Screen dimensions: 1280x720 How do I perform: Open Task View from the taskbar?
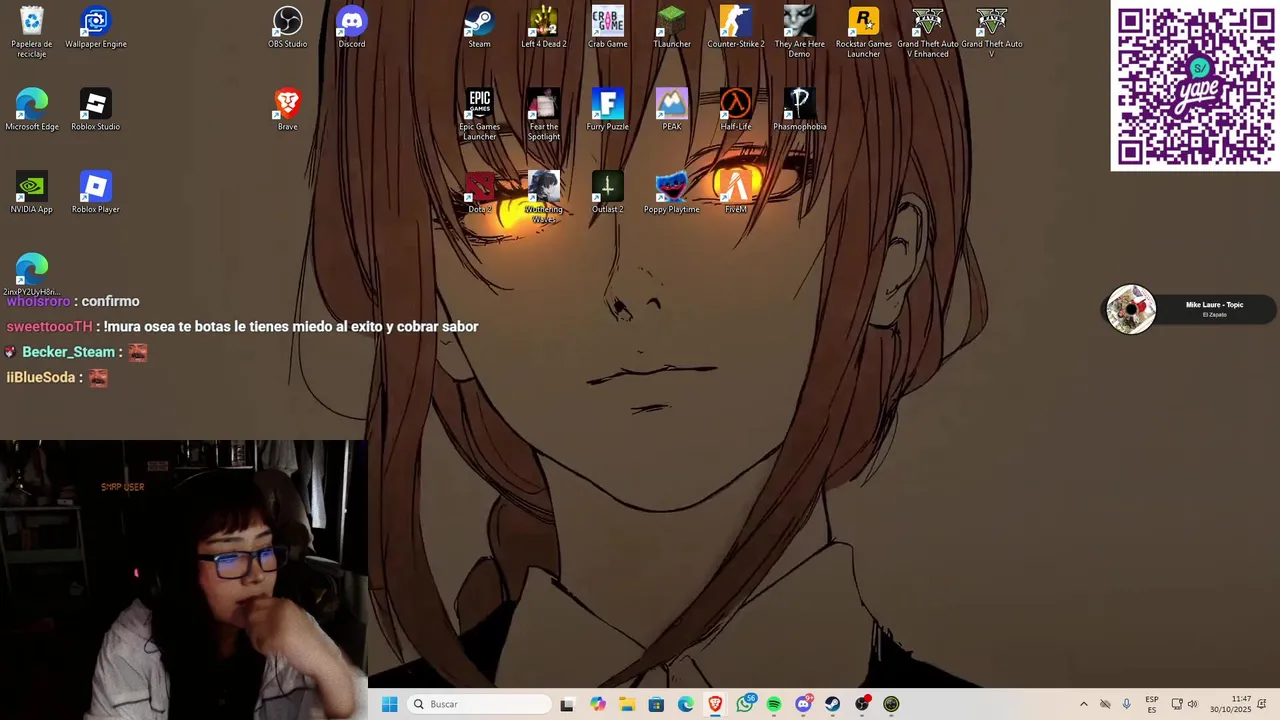tap(567, 704)
